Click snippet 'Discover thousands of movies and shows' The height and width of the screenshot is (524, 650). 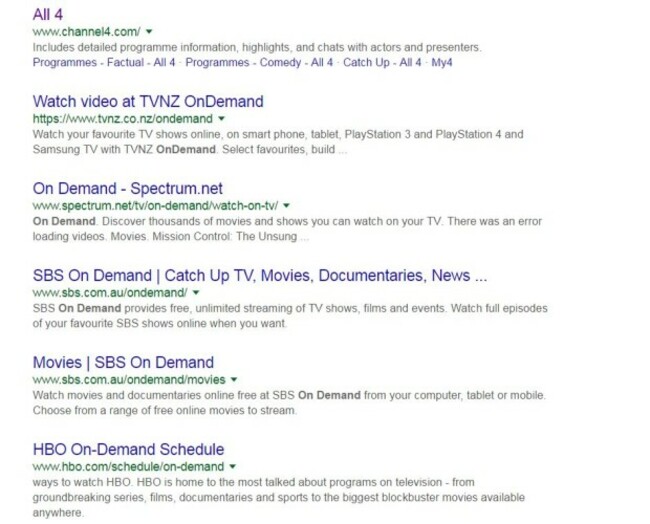(x=287, y=229)
